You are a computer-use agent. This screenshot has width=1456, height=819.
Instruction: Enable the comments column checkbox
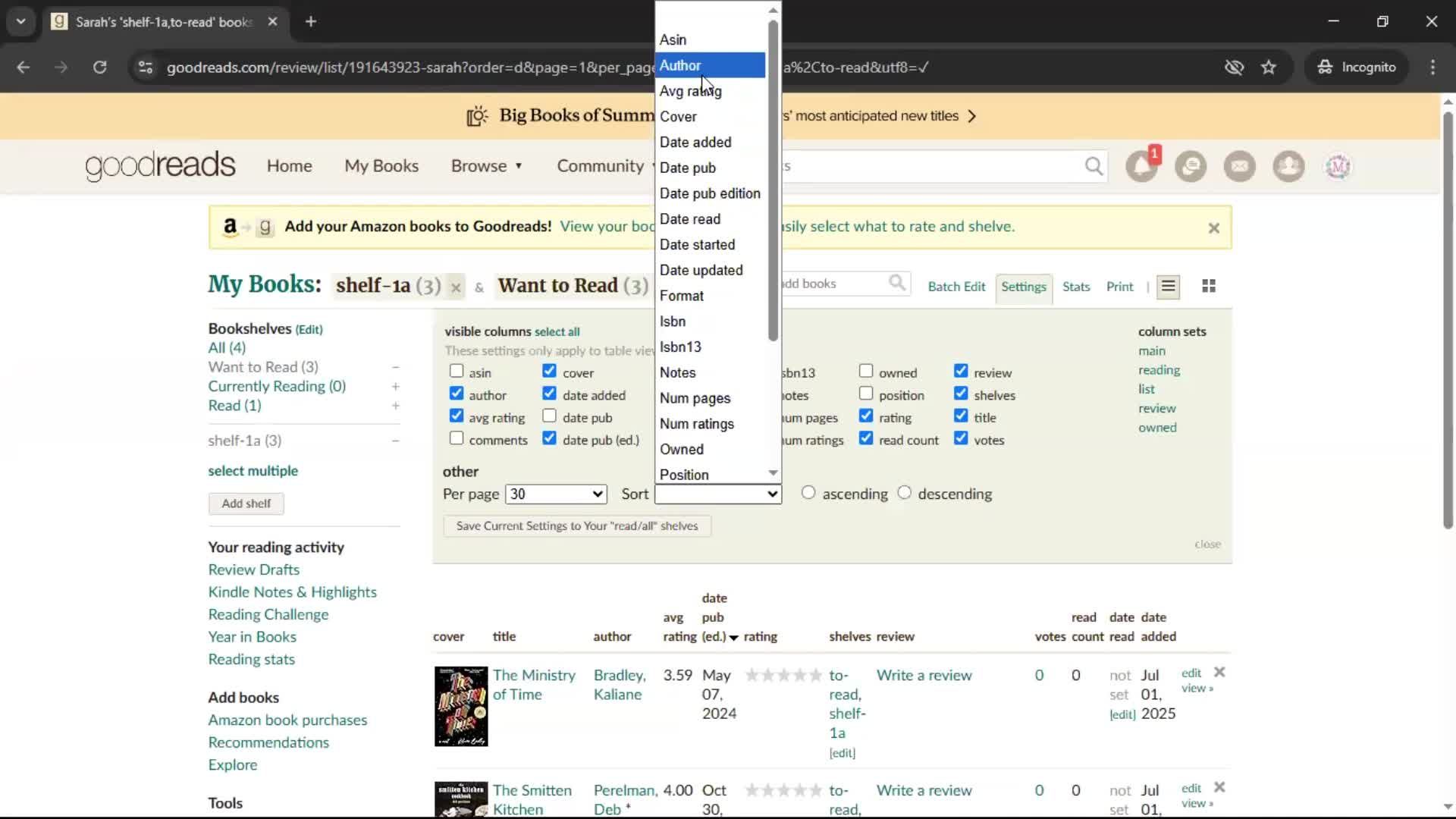(x=457, y=438)
